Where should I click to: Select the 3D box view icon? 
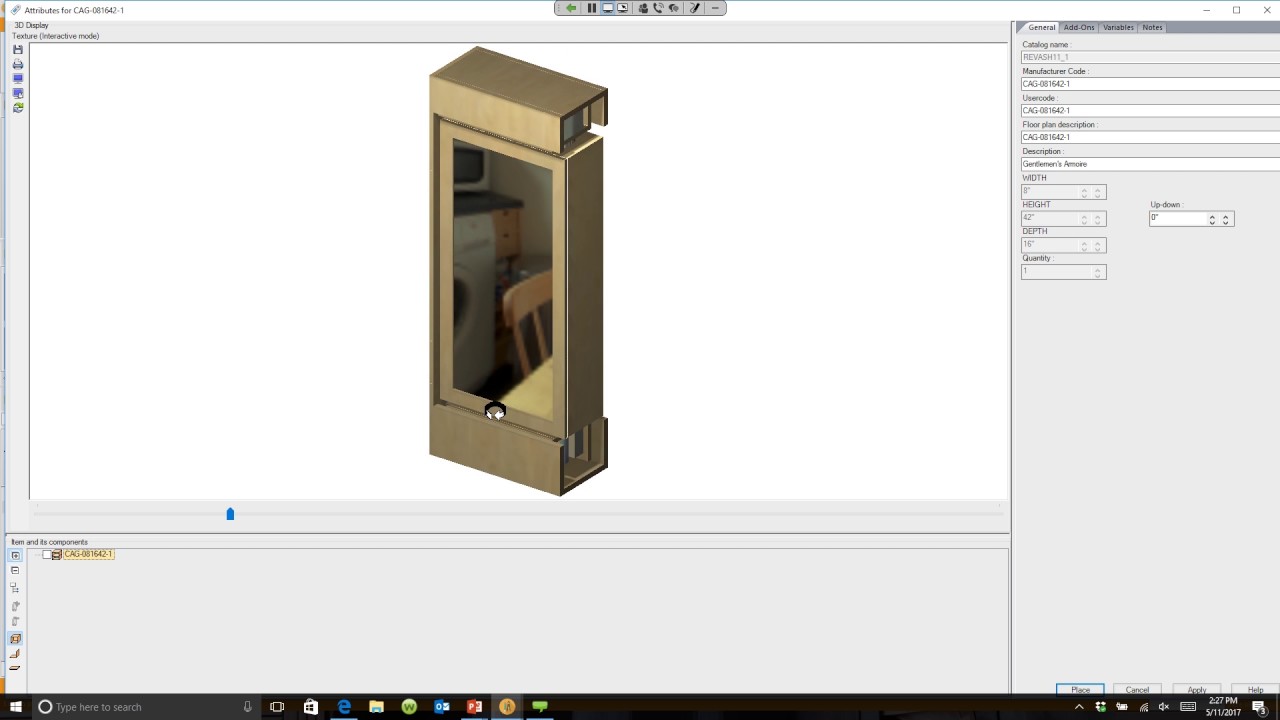(x=15, y=638)
